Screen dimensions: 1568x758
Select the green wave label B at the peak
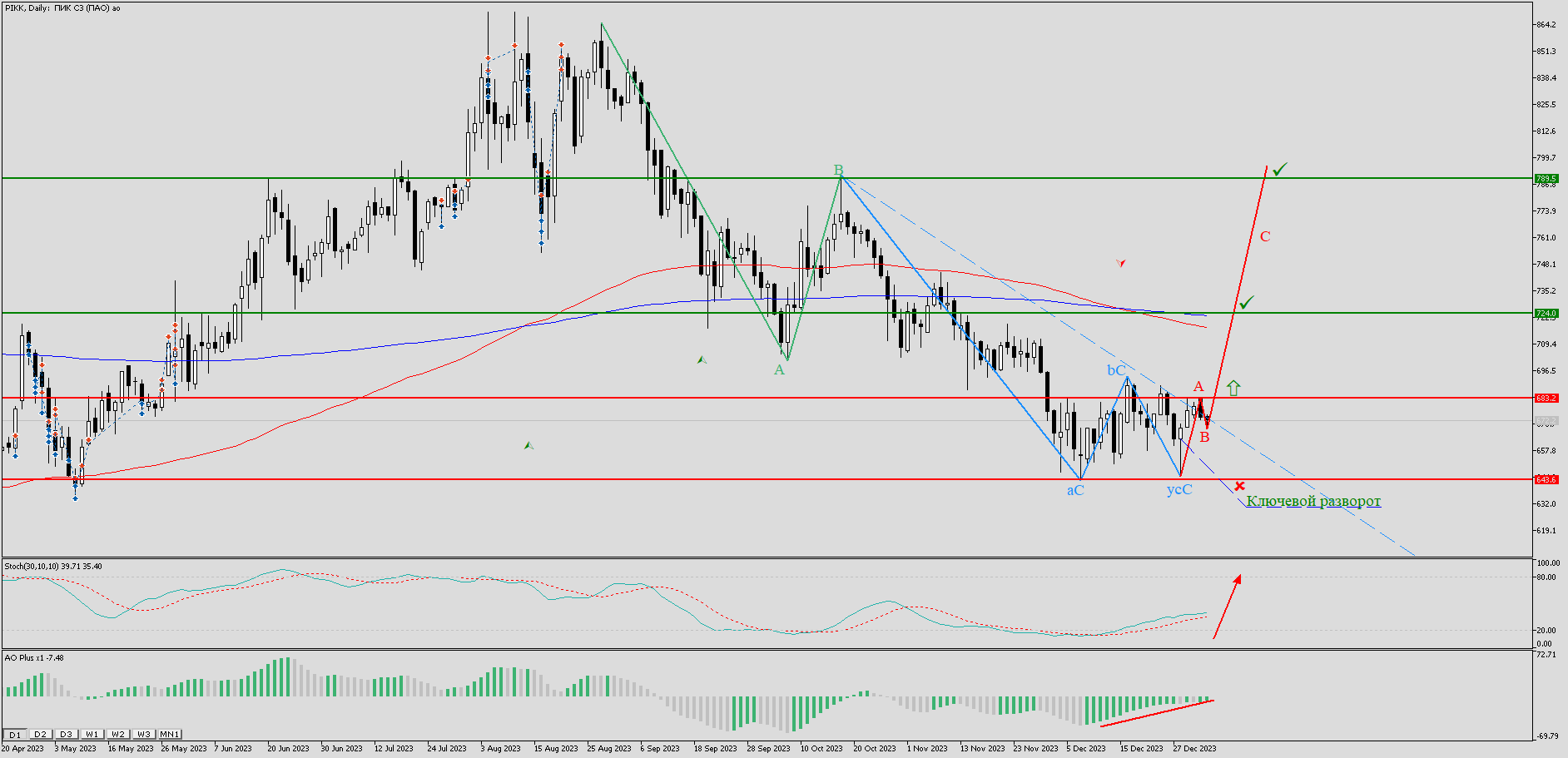839,170
